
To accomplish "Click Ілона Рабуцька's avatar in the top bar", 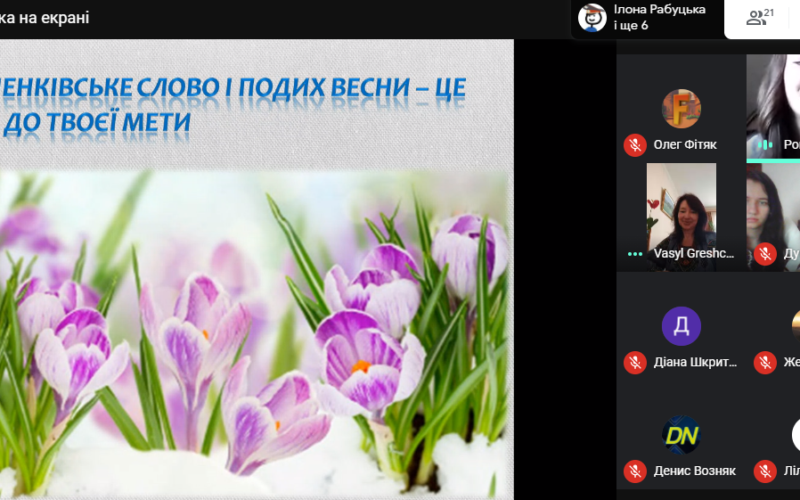I will coord(592,18).
